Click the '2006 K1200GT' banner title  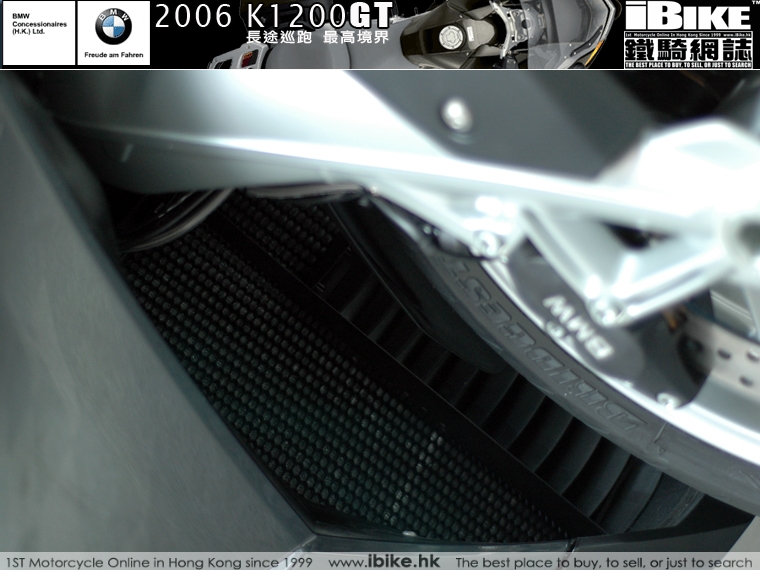[x=273, y=16]
